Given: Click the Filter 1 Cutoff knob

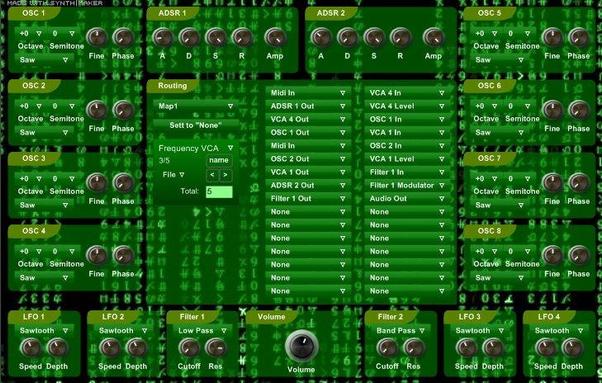Looking at the screenshot, I should tap(189, 348).
